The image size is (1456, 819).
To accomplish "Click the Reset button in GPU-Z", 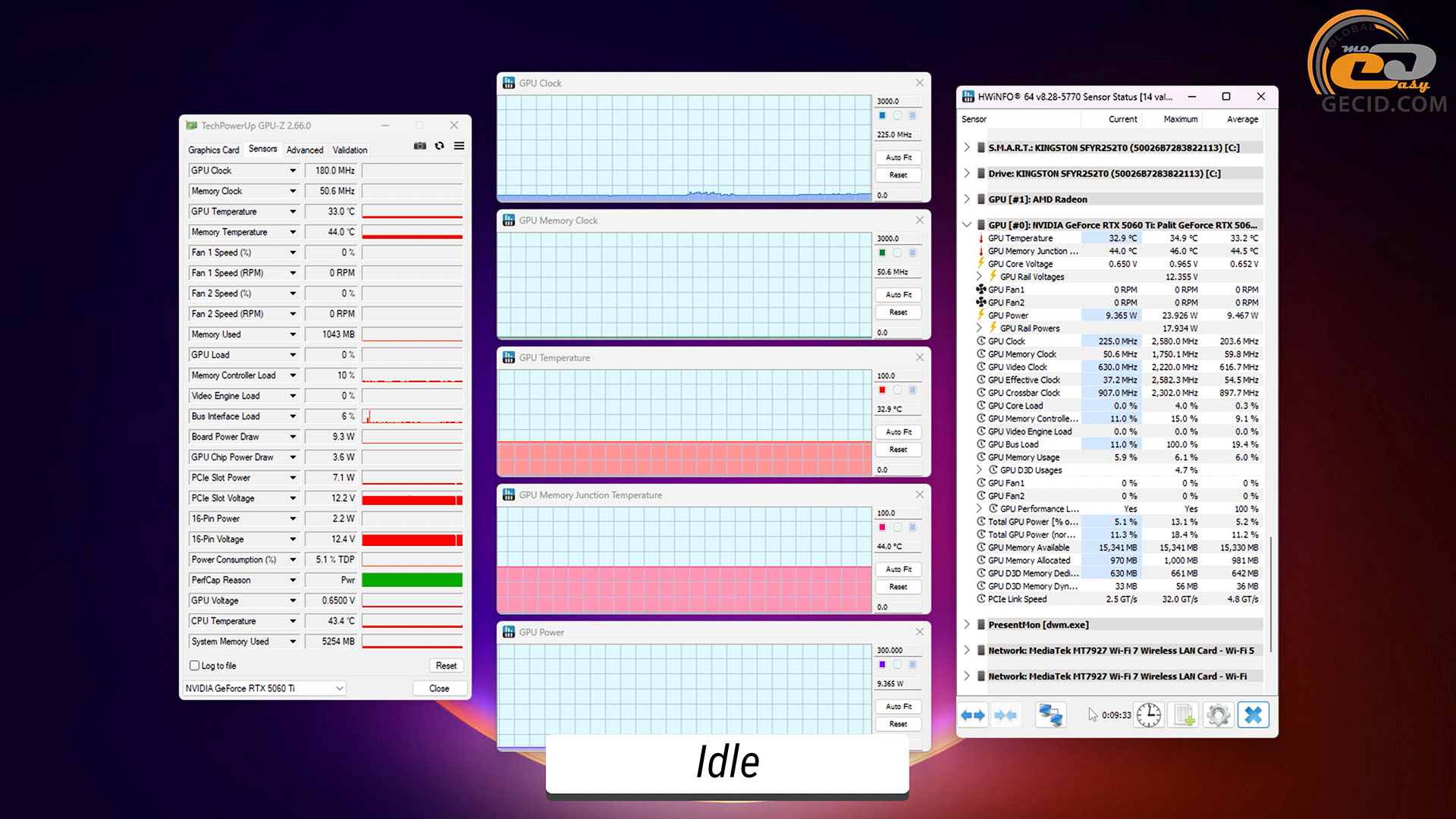I will click(x=446, y=666).
